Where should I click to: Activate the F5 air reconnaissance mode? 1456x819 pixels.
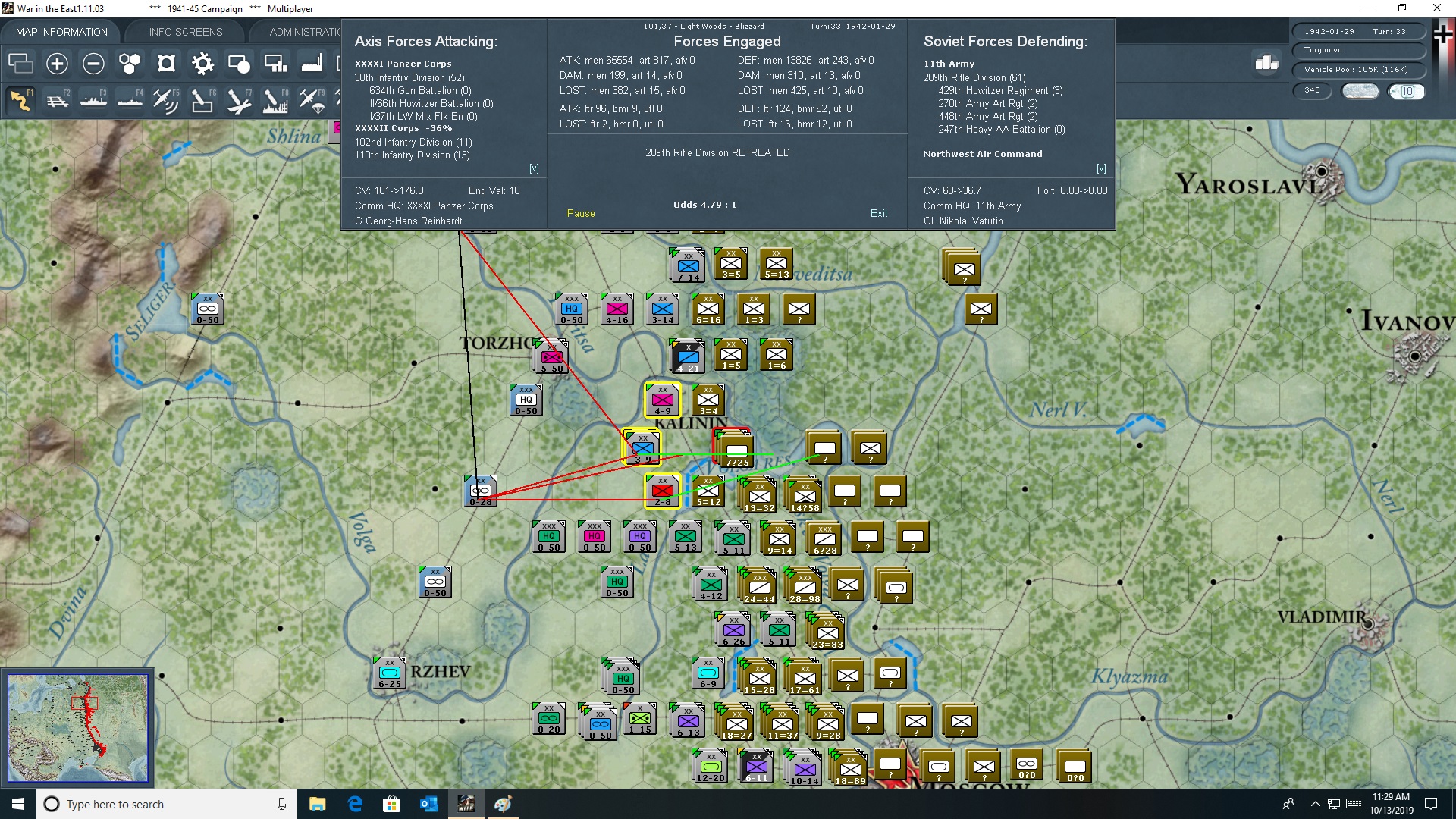pos(166,100)
